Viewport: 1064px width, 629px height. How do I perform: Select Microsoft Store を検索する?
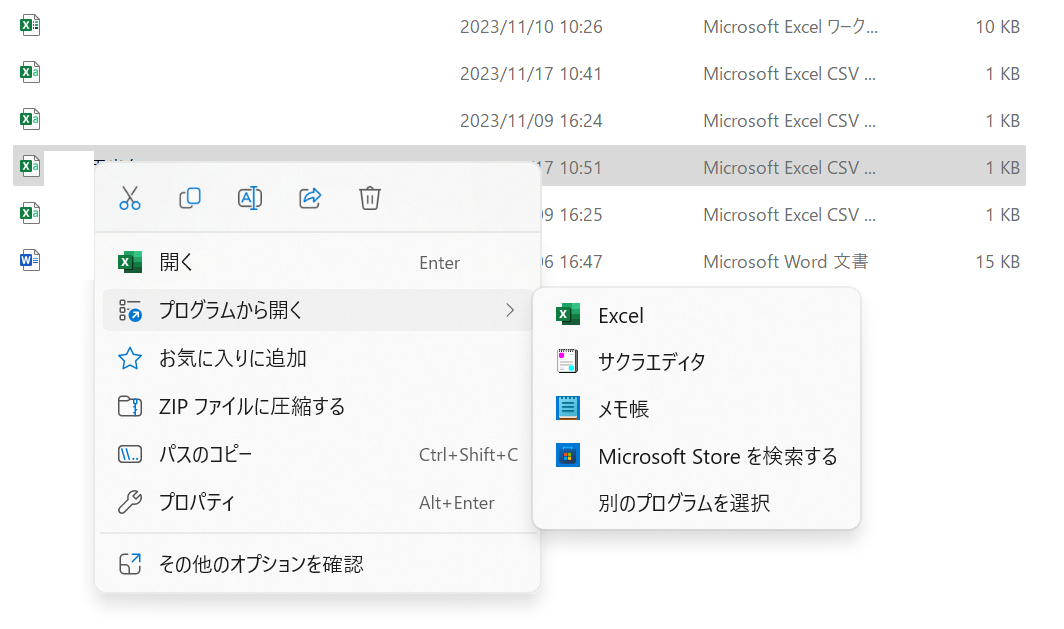click(697, 456)
